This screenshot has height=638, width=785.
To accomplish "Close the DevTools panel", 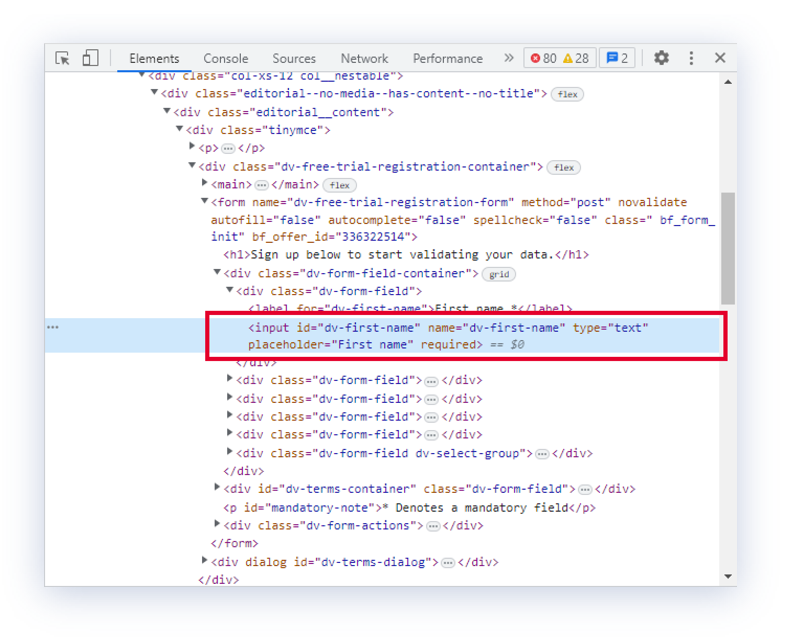I will coord(720,58).
